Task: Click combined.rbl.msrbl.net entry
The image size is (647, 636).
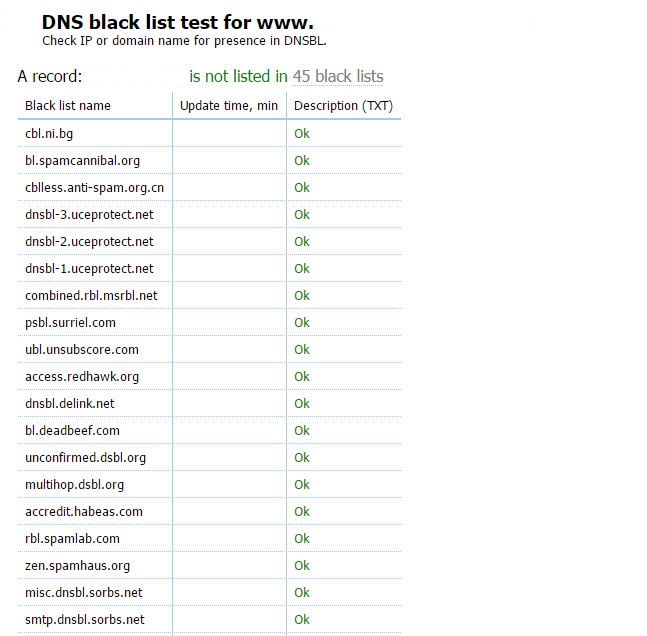Action: (x=91, y=295)
